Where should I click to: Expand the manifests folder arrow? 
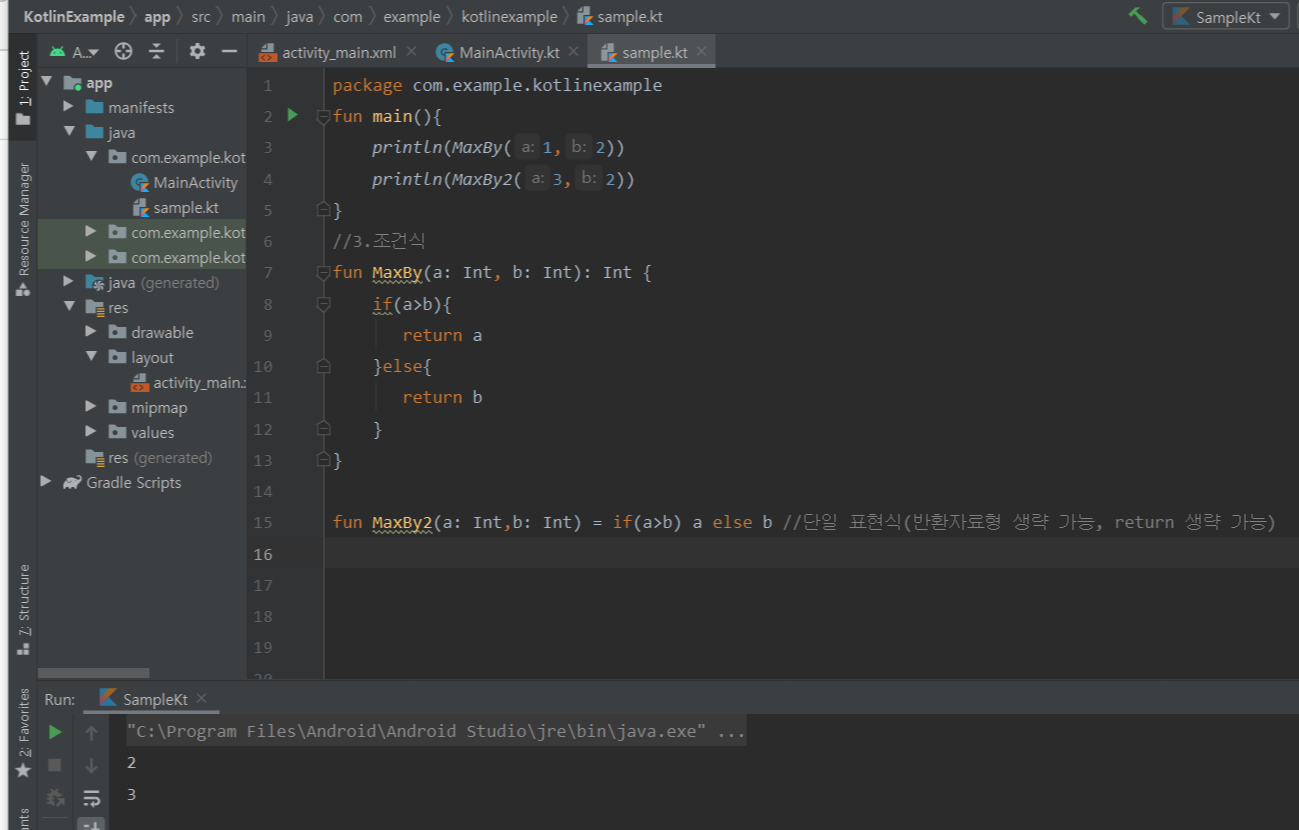click(x=68, y=107)
